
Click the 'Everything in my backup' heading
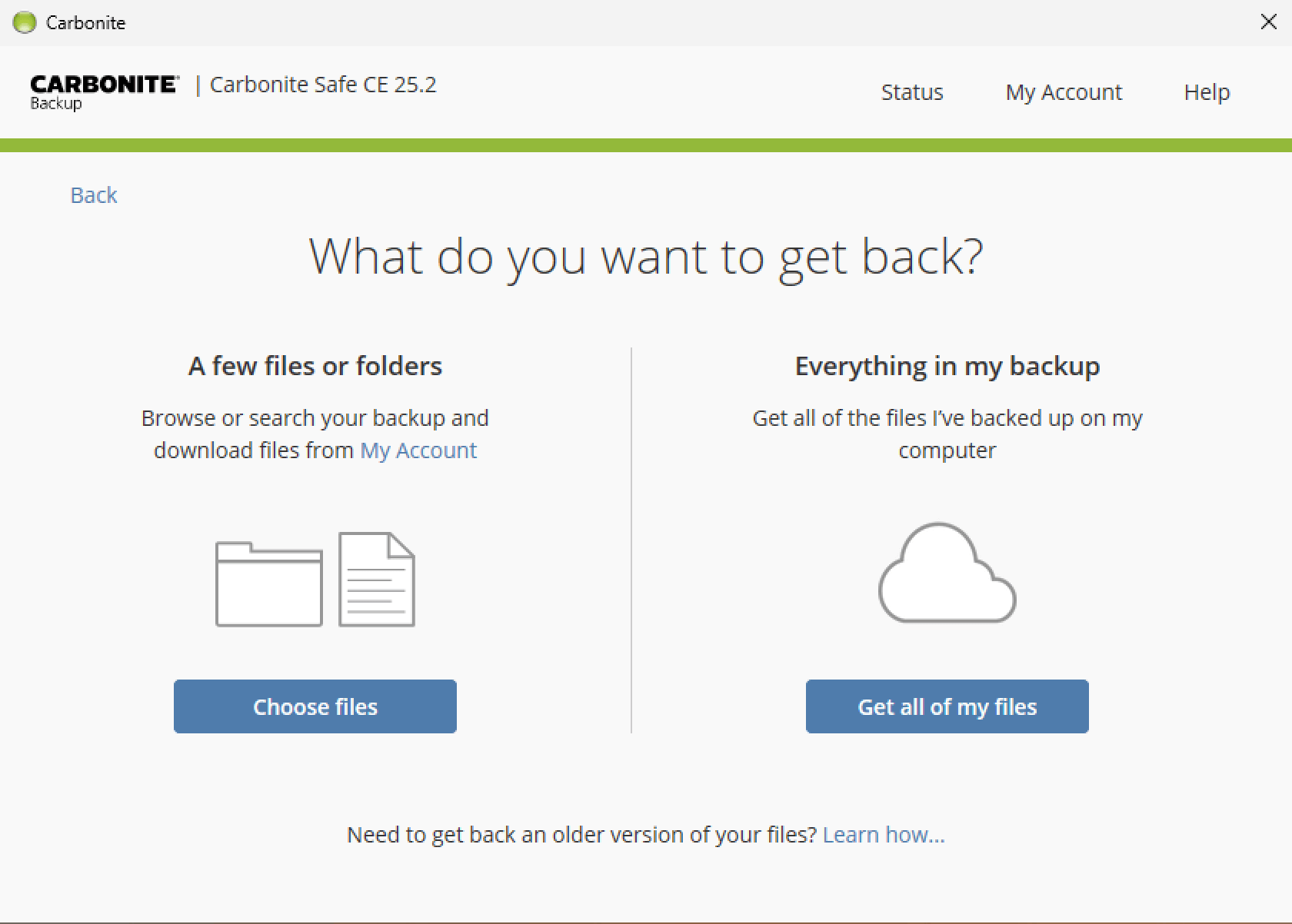[947, 367]
